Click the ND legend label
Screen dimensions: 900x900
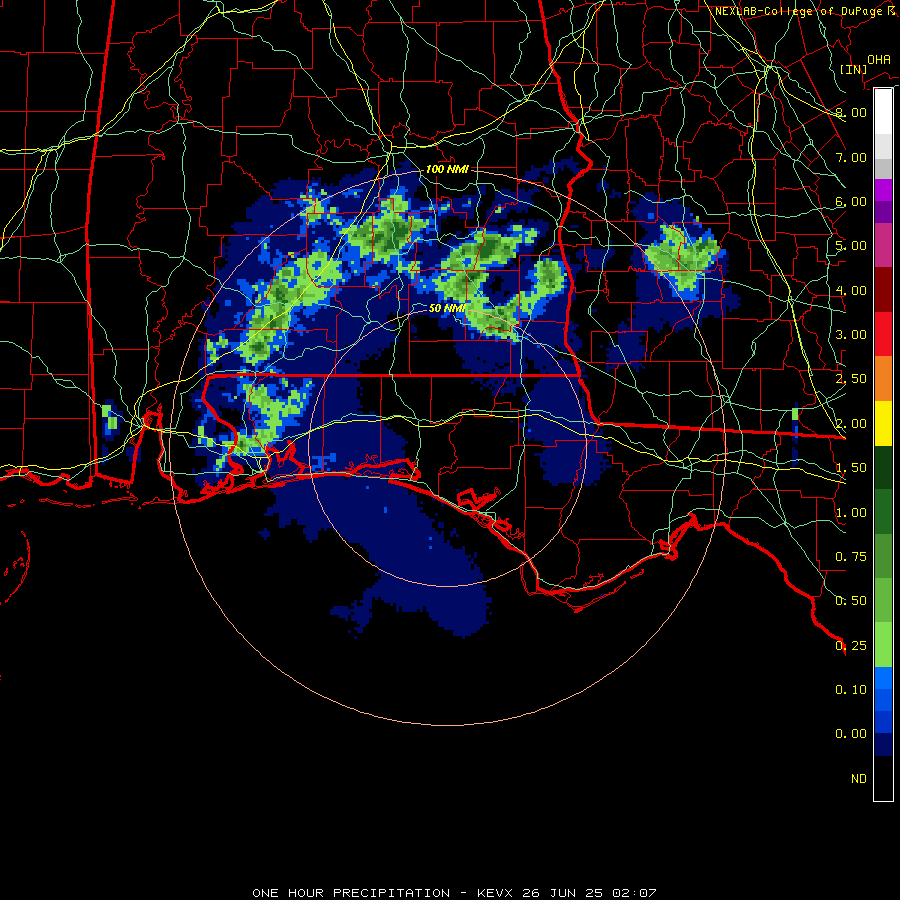pyautogui.click(x=859, y=779)
